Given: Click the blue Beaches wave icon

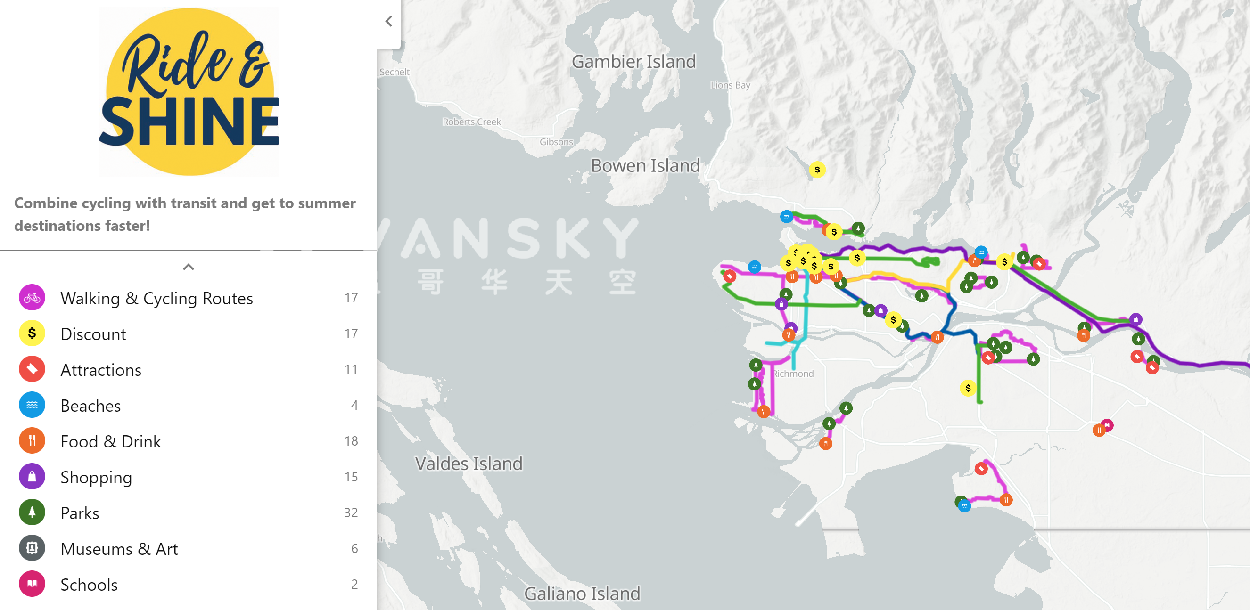Looking at the screenshot, I should [x=32, y=406].
